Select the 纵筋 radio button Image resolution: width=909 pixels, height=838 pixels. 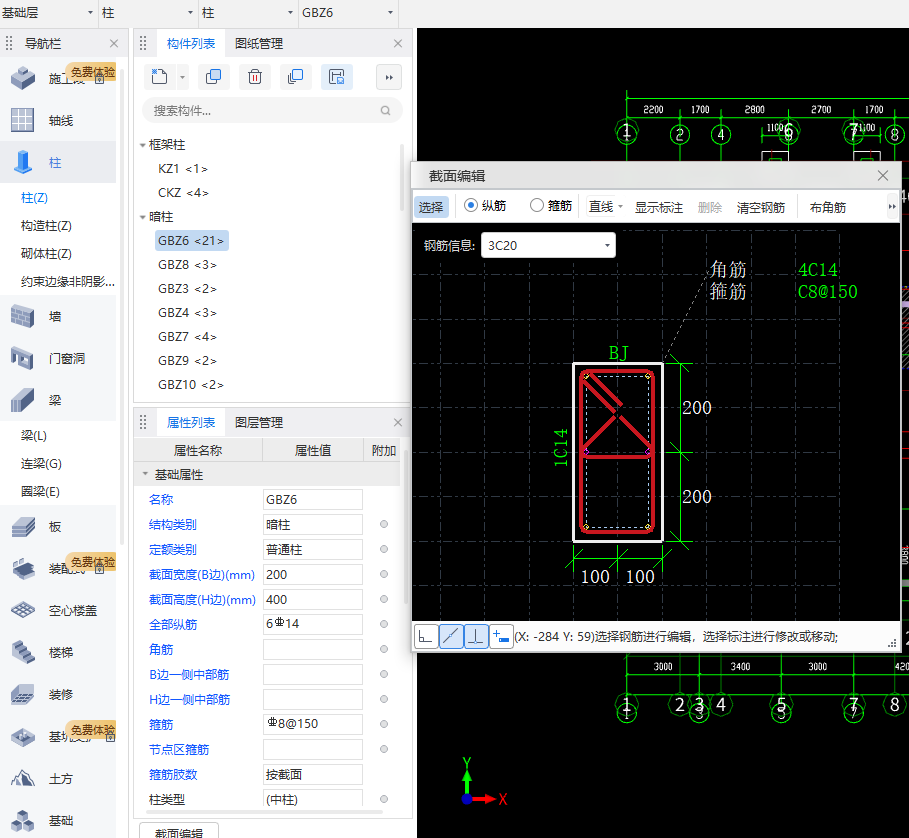click(471, 205)
